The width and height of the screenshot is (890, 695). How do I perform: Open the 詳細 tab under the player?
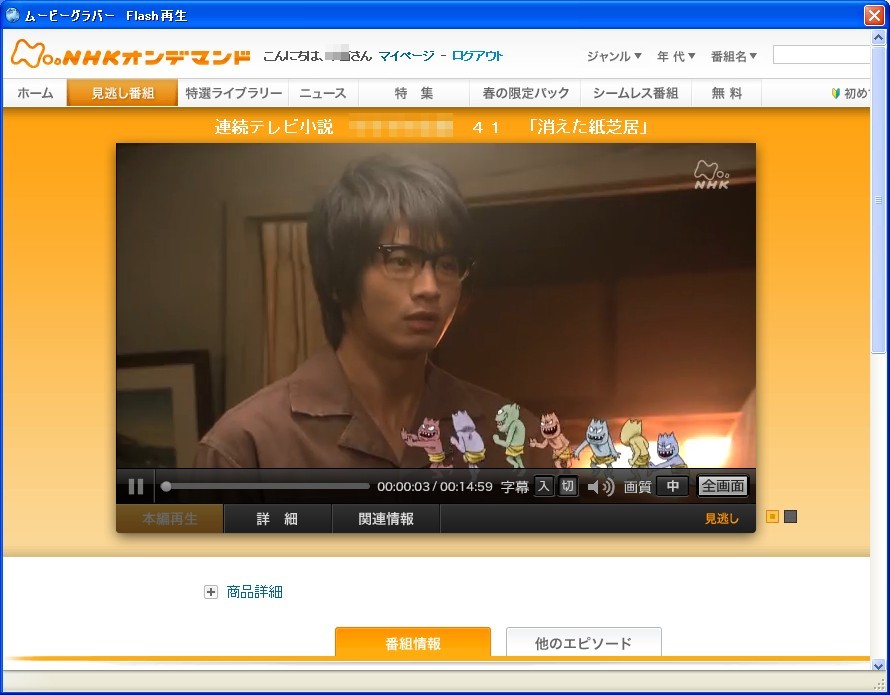click(x=278, y=518)
